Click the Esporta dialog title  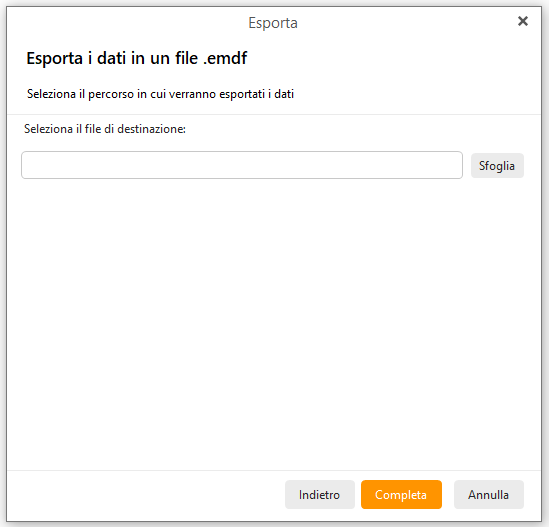tap(273, 23)
